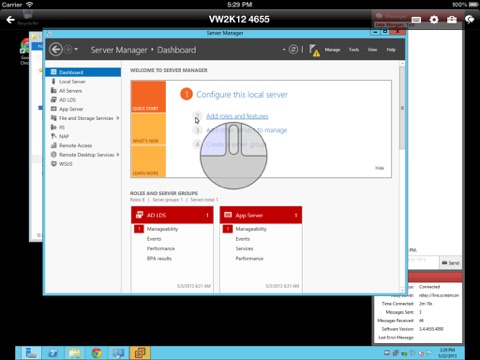Open the Manage menu
480x360 pixels.
pyautogui.click(x=332, y=50)
